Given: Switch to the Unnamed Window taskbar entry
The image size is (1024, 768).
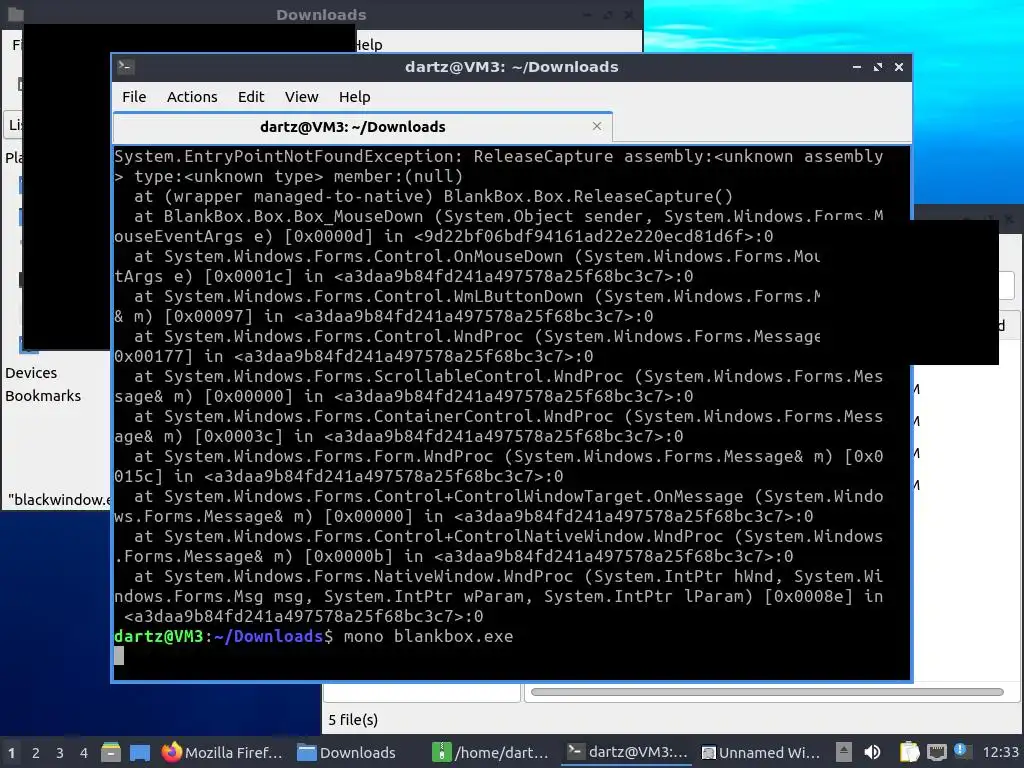Looking at the screenshot, I should click(761, 752).
